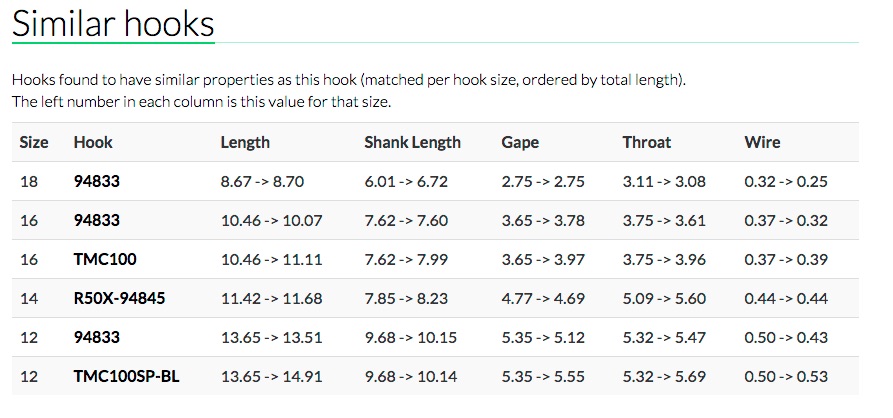The width and height of the screenshot is (893, 418).
Task: Click the throat value 5.32 -> 5.47
Action: [x=664, y=338]
